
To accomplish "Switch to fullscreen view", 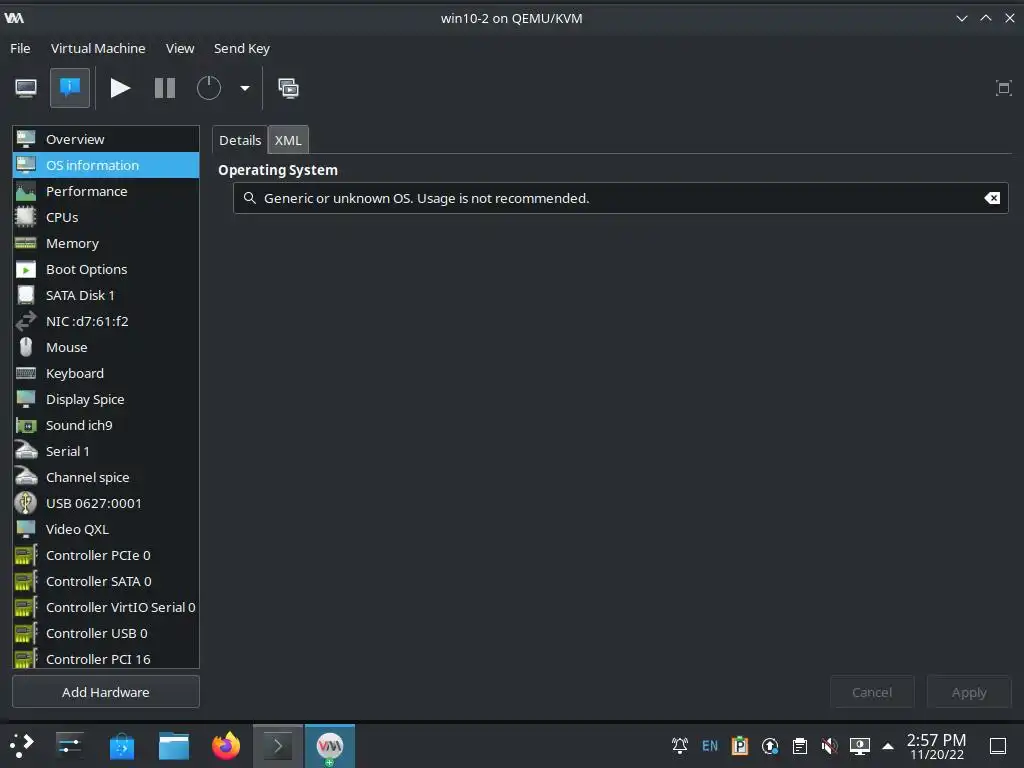I will point(1003,88).
